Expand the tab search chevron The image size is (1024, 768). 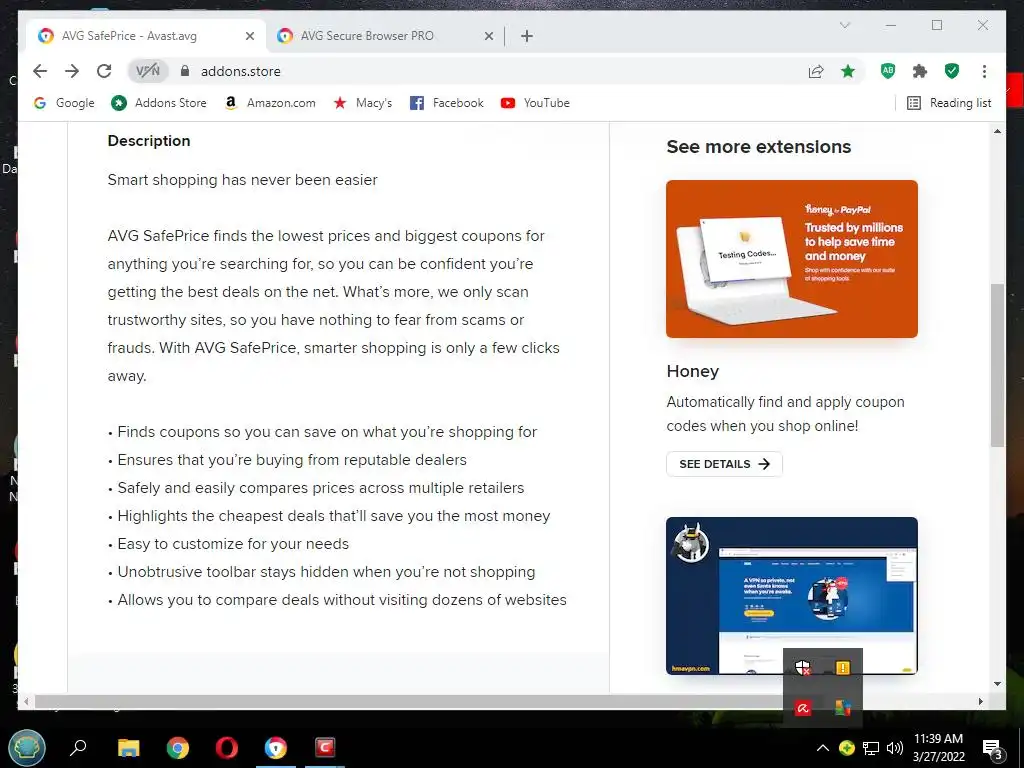tap(844, 25)
